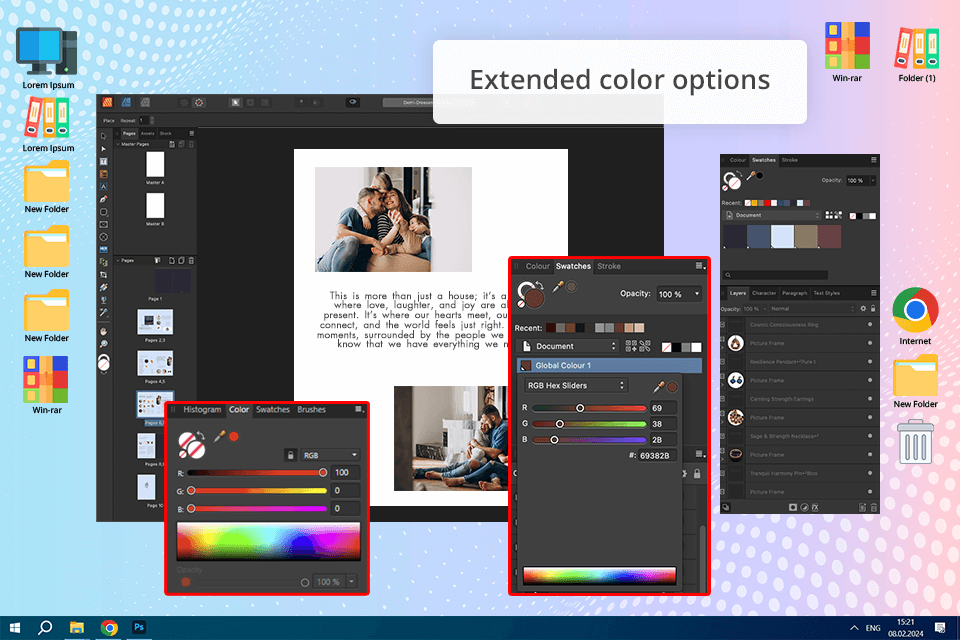
Task: Toggle visibility dot of Cosmic Consciousness Ring layer
Action: 869,325
